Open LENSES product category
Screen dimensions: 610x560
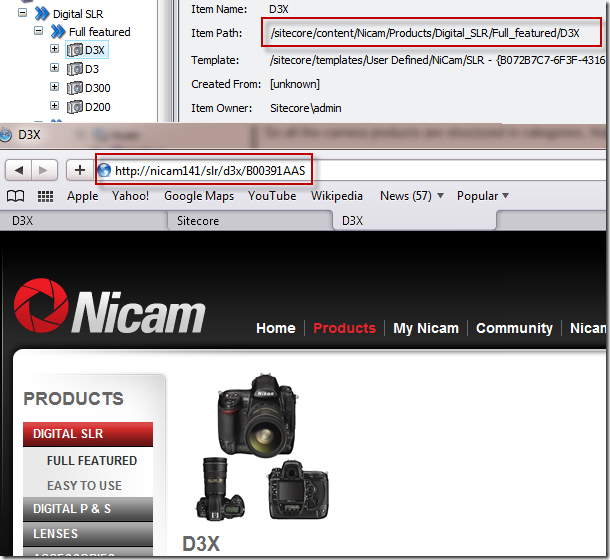pos(88,534)
